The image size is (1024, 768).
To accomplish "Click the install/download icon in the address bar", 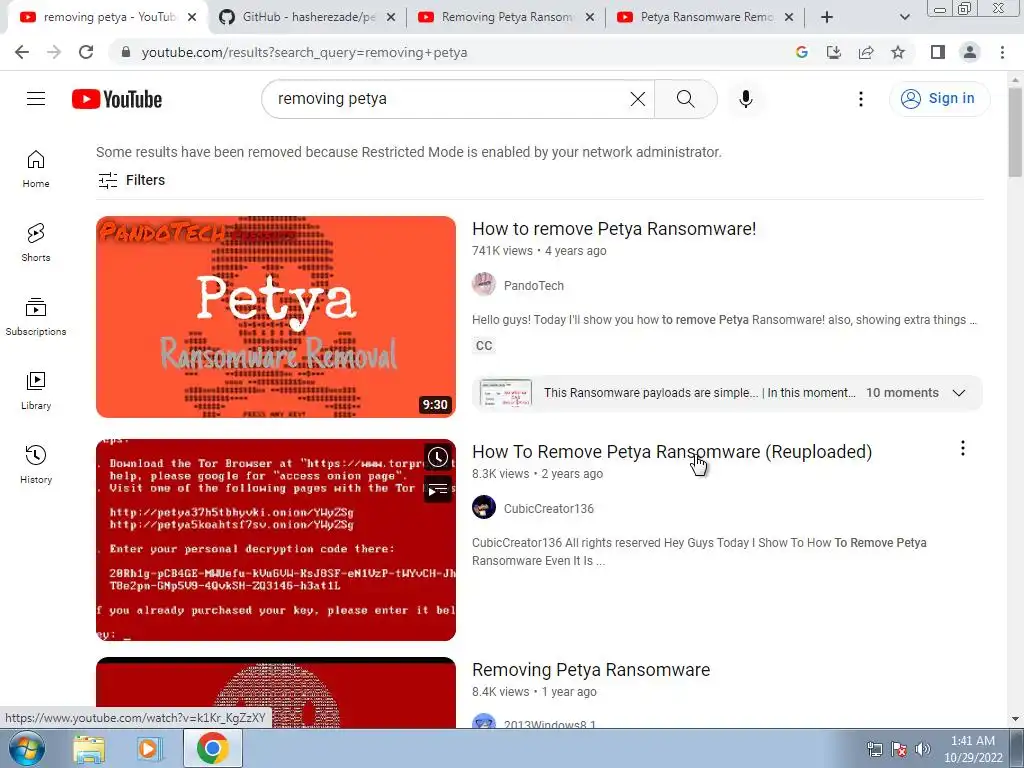I will click(x=834, y=52).
